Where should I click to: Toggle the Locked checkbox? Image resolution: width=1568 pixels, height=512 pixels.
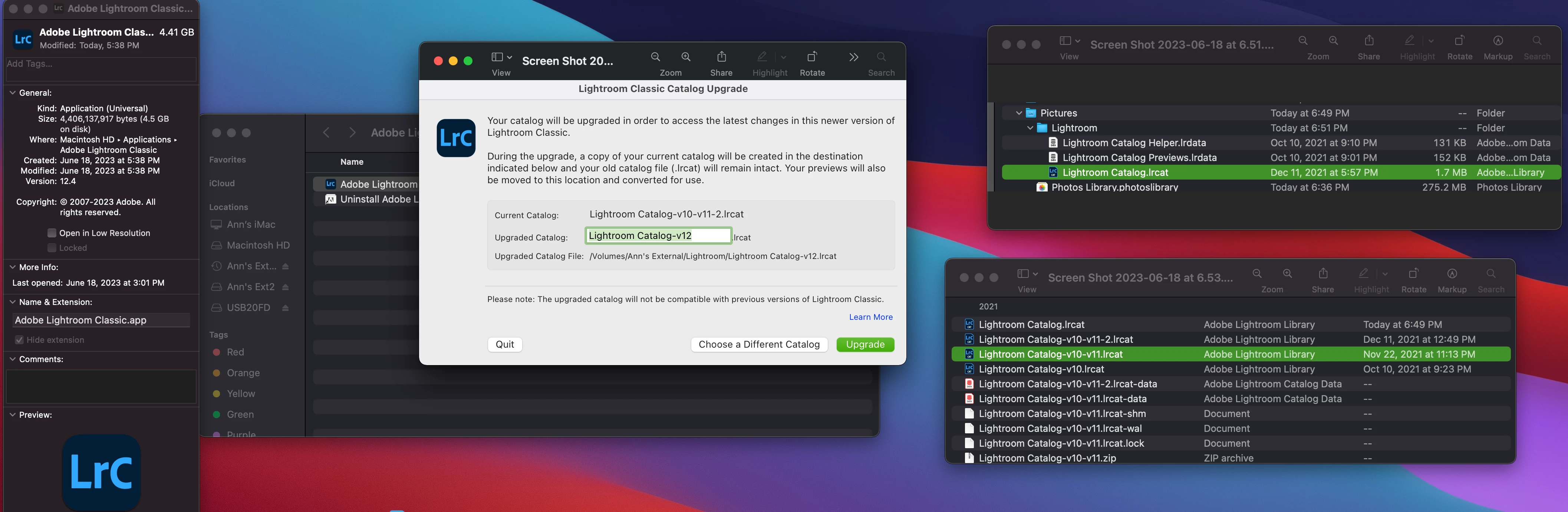(x=52, y=248)
